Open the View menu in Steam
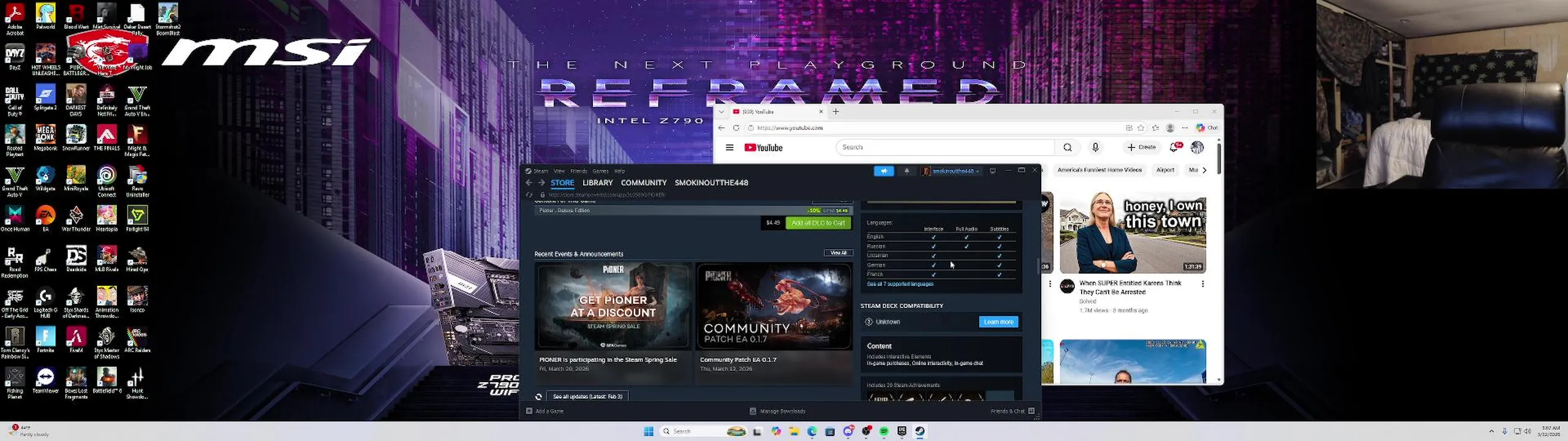Viewport: 1568px width, 441px height. 559,171
